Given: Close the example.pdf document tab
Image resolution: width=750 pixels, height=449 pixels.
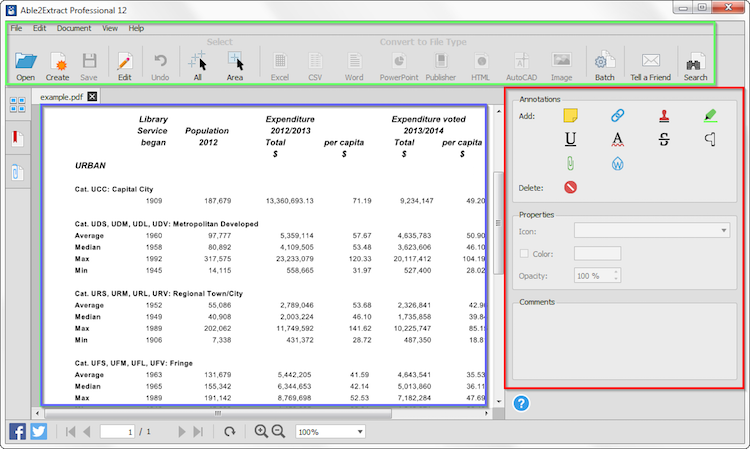Looking at the screenshot, I should click(92, 97).
